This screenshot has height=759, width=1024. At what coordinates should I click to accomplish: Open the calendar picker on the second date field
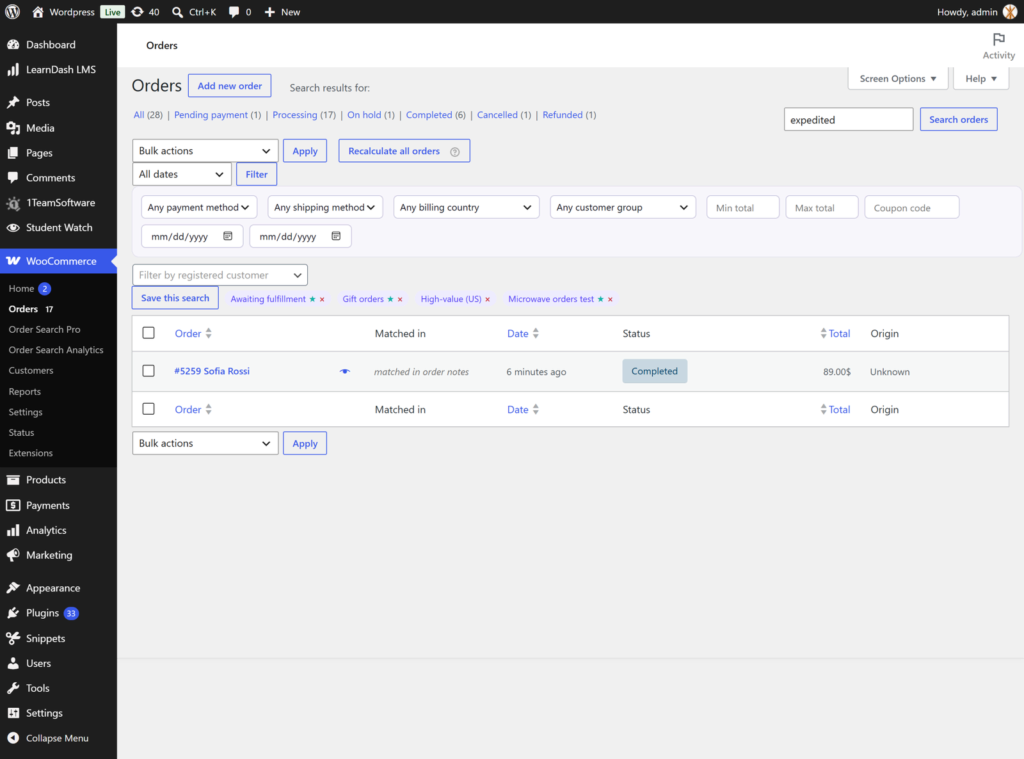336,236
